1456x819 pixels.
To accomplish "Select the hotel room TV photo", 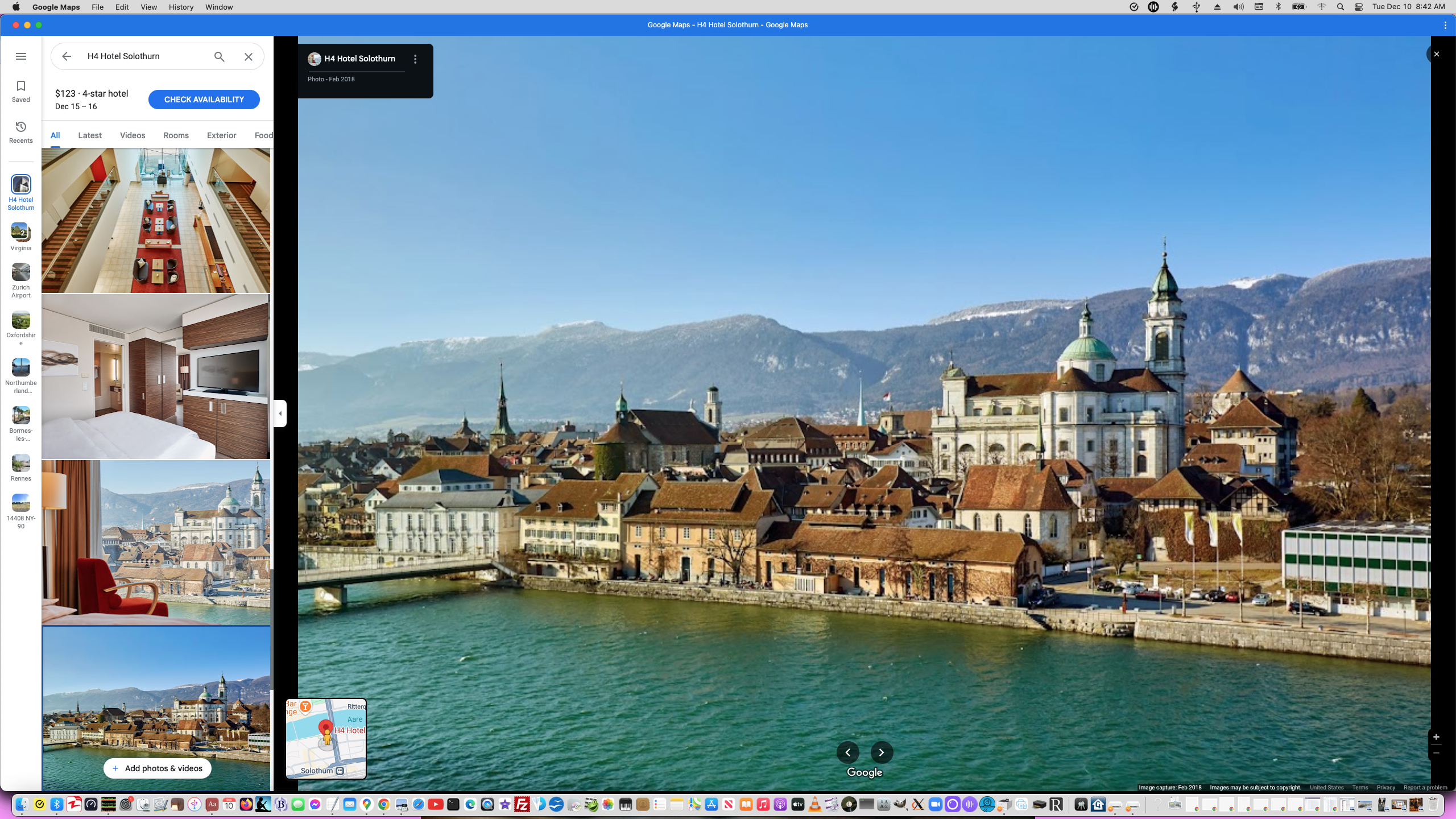I will (156, 377).
